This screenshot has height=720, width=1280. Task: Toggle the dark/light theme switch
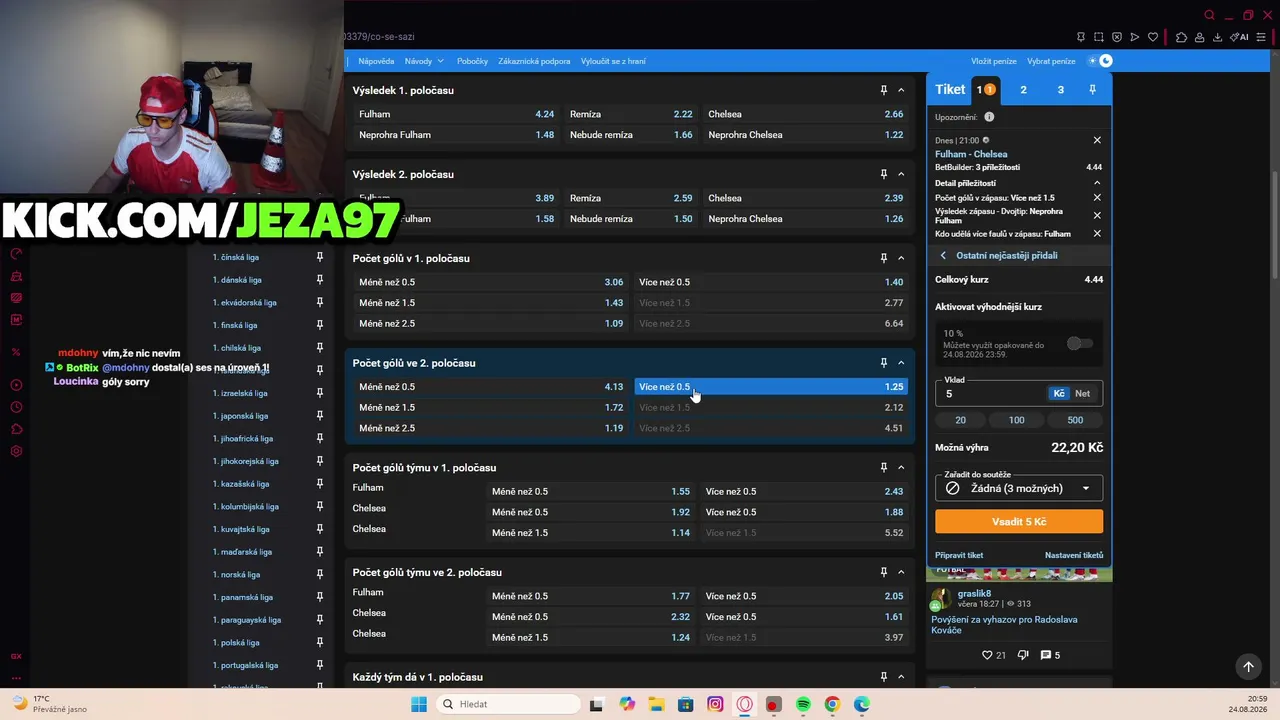(1100, 61)
